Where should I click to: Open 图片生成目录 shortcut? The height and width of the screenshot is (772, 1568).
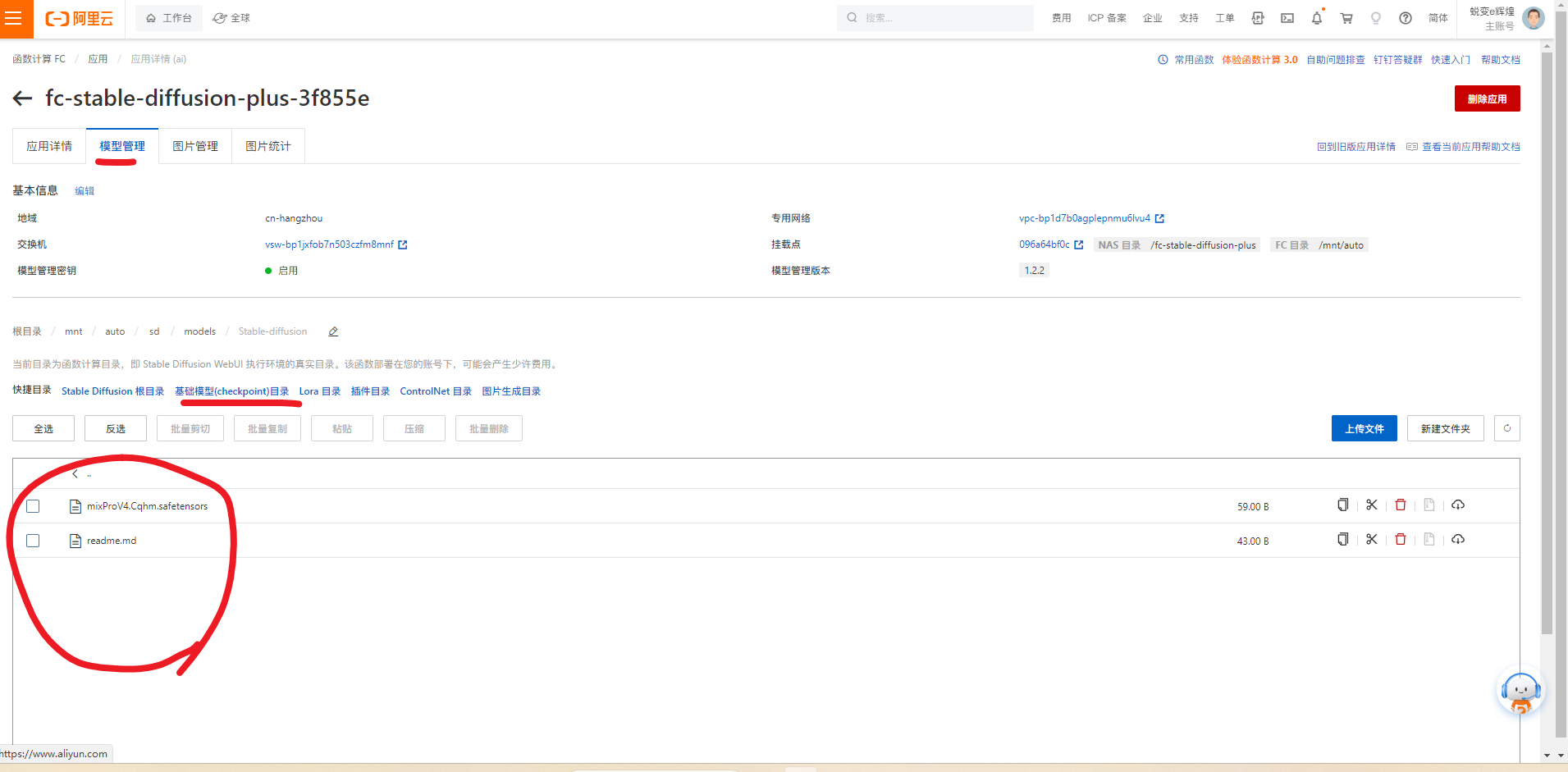point(511,391)
